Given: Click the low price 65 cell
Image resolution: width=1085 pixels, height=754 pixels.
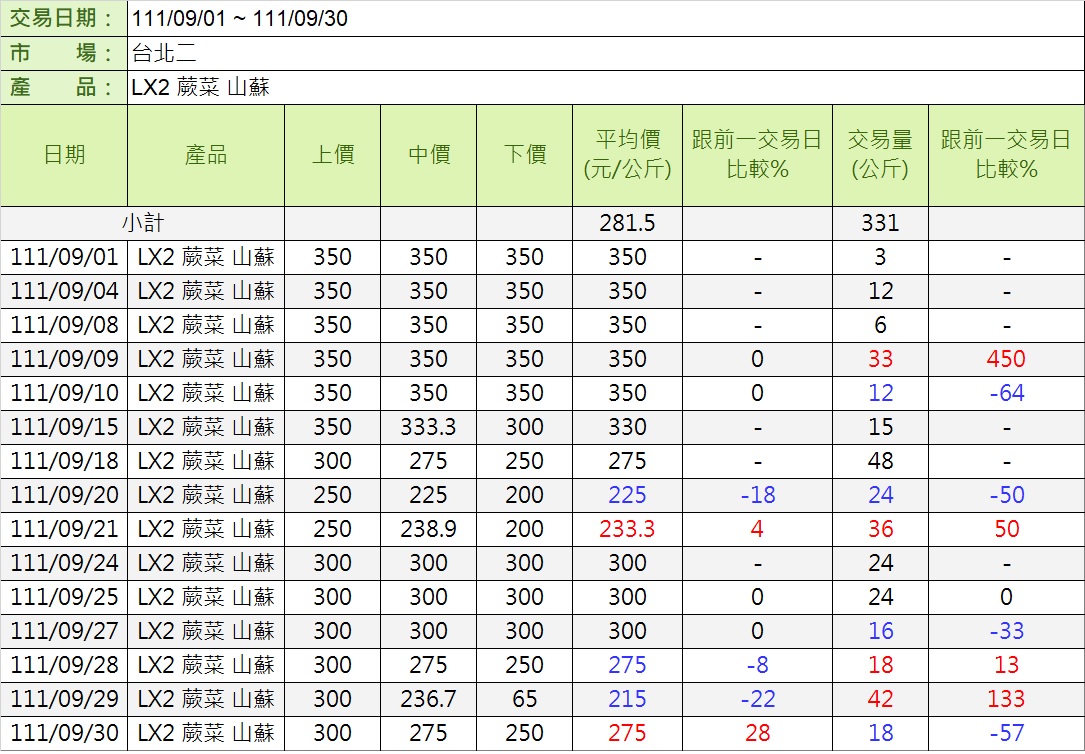Looking at the screenshot, I should pos(524,699).
